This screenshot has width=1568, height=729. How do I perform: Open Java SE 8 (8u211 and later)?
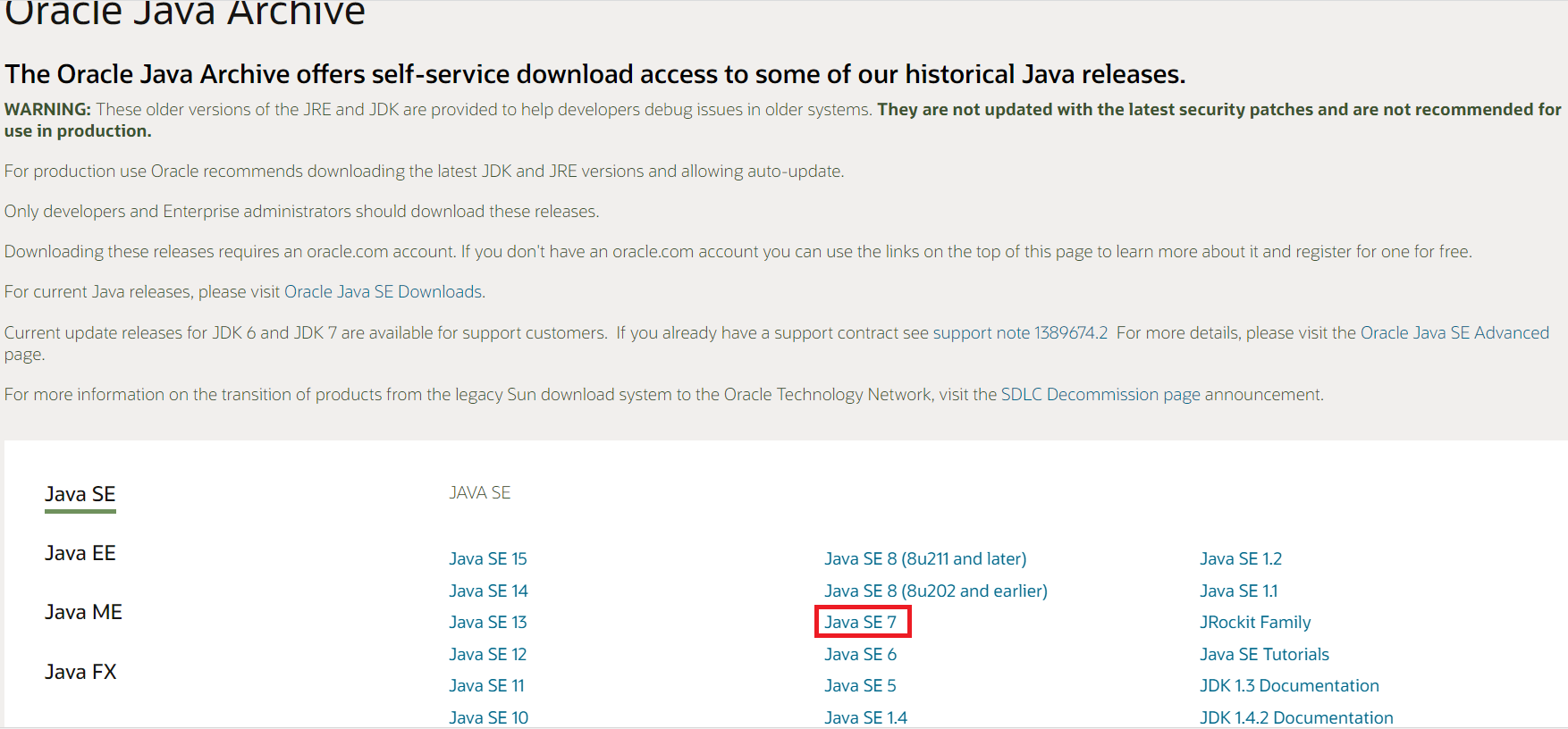(925, 558)
